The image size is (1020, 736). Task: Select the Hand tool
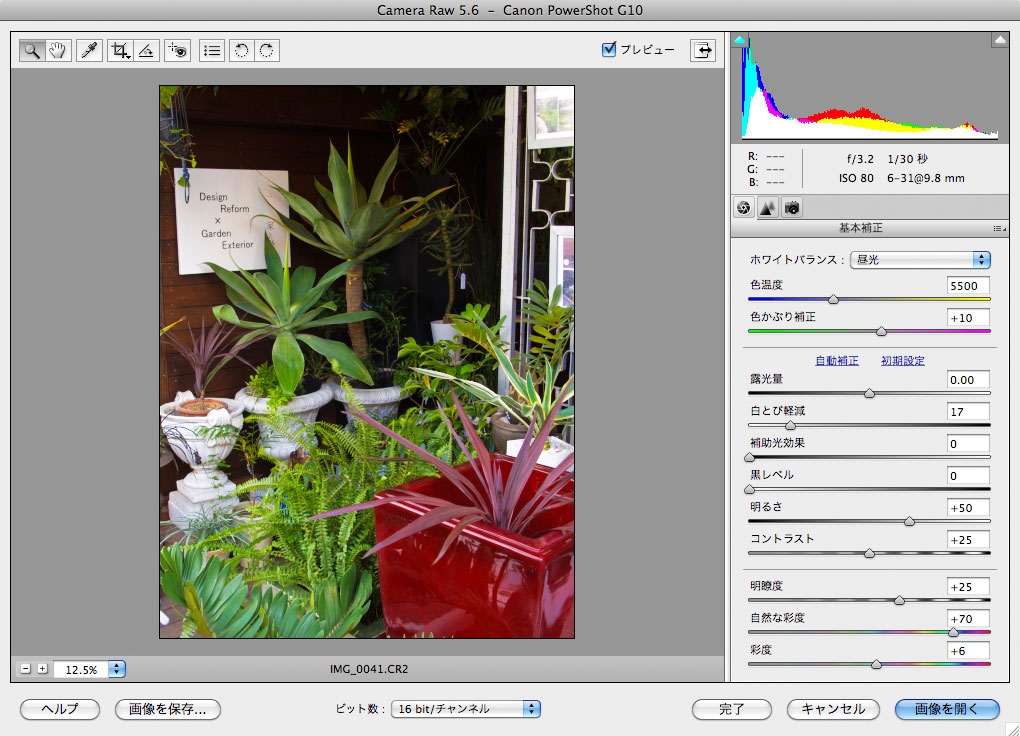[58, 51]
